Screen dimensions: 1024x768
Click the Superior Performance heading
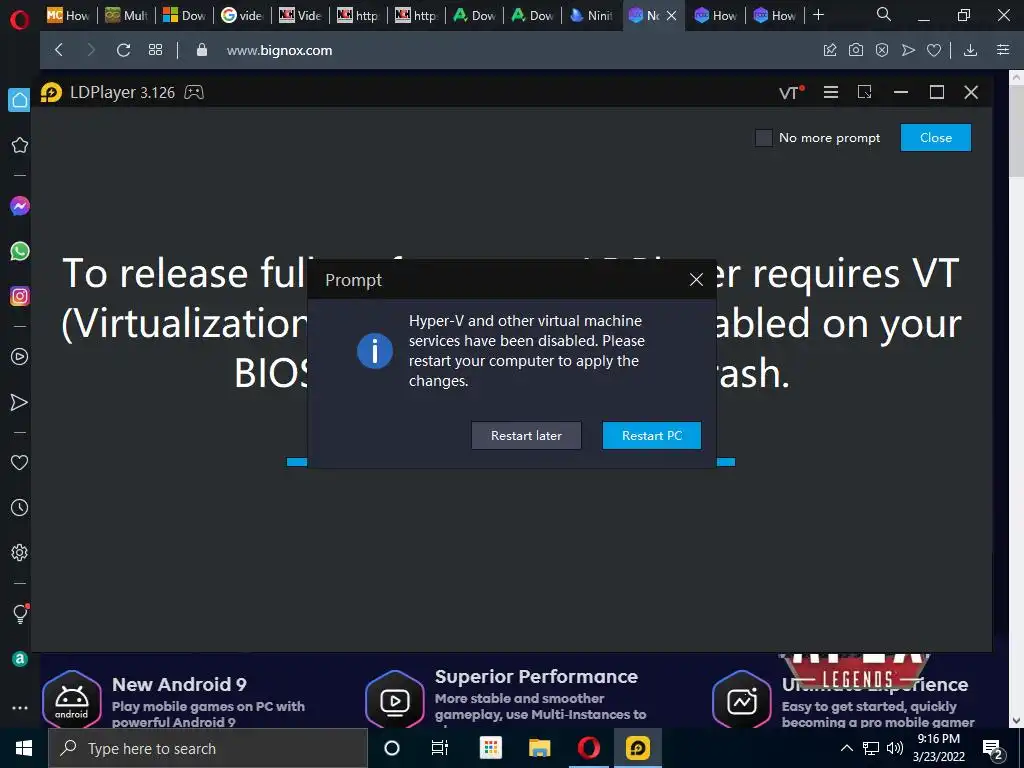(x=536, y=677)
